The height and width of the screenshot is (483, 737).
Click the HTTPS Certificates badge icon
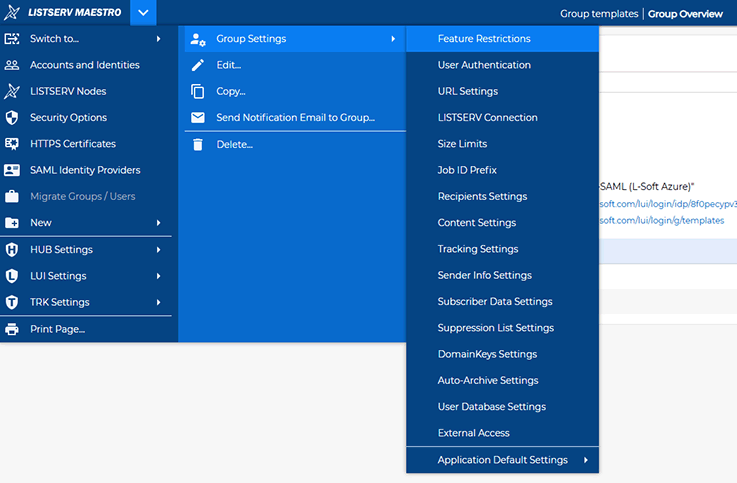pos(12,144)
